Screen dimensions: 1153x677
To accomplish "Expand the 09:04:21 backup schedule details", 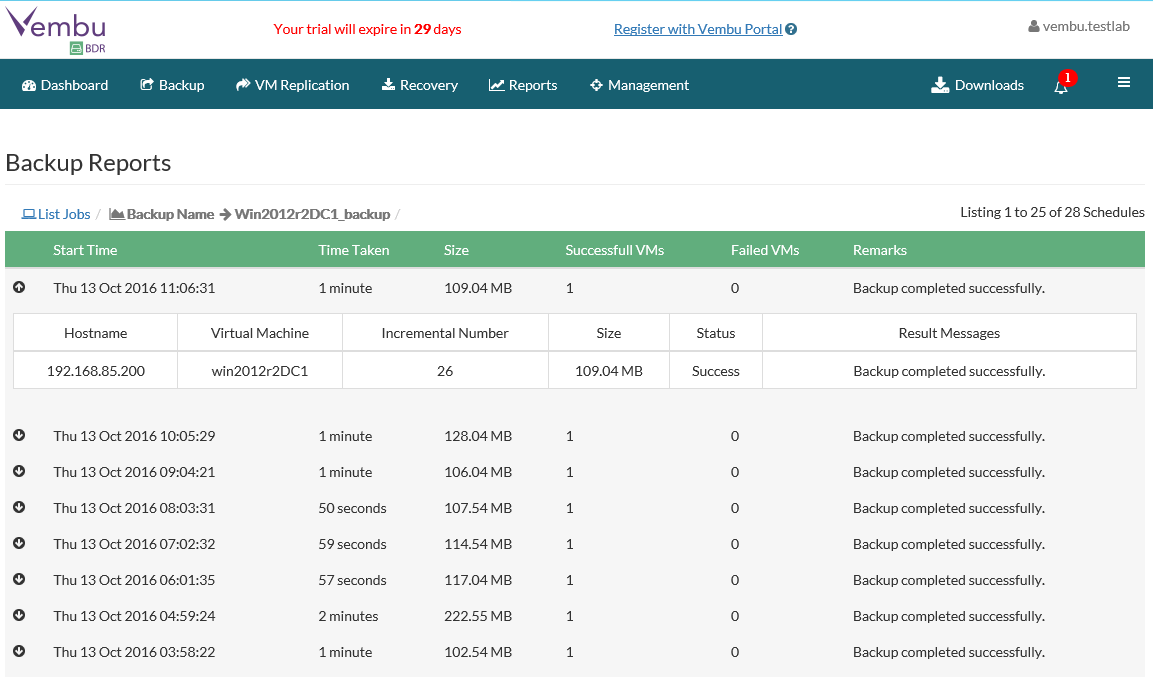I will pos(19,472).
